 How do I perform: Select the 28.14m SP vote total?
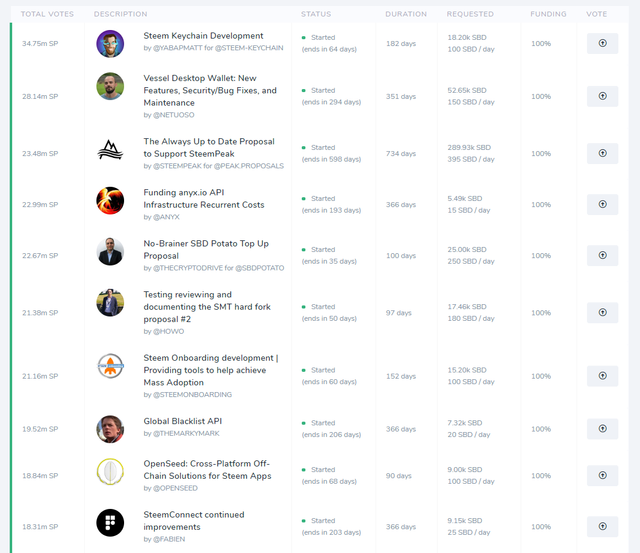[x=40, y=97]
